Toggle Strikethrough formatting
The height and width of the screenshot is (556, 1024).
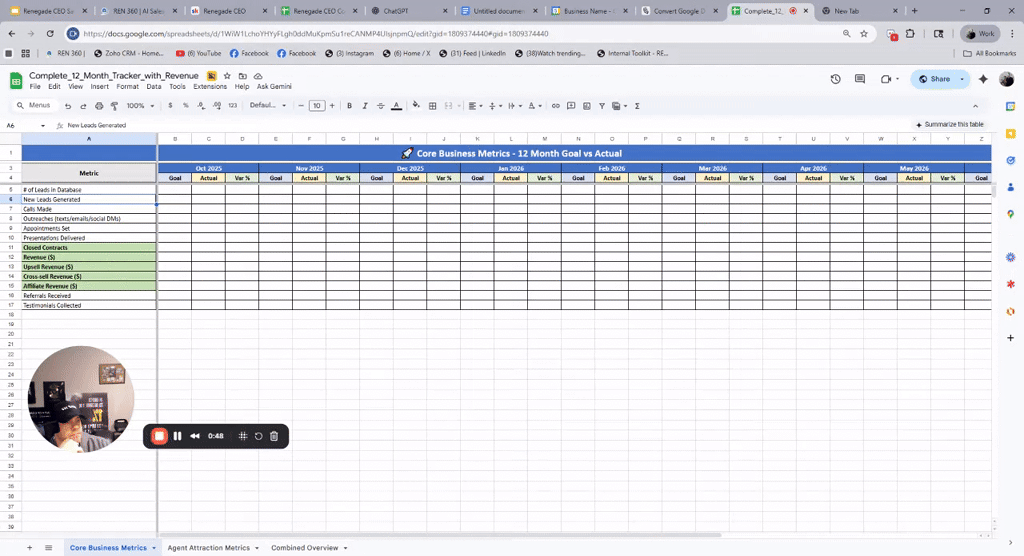coord(381,106)
